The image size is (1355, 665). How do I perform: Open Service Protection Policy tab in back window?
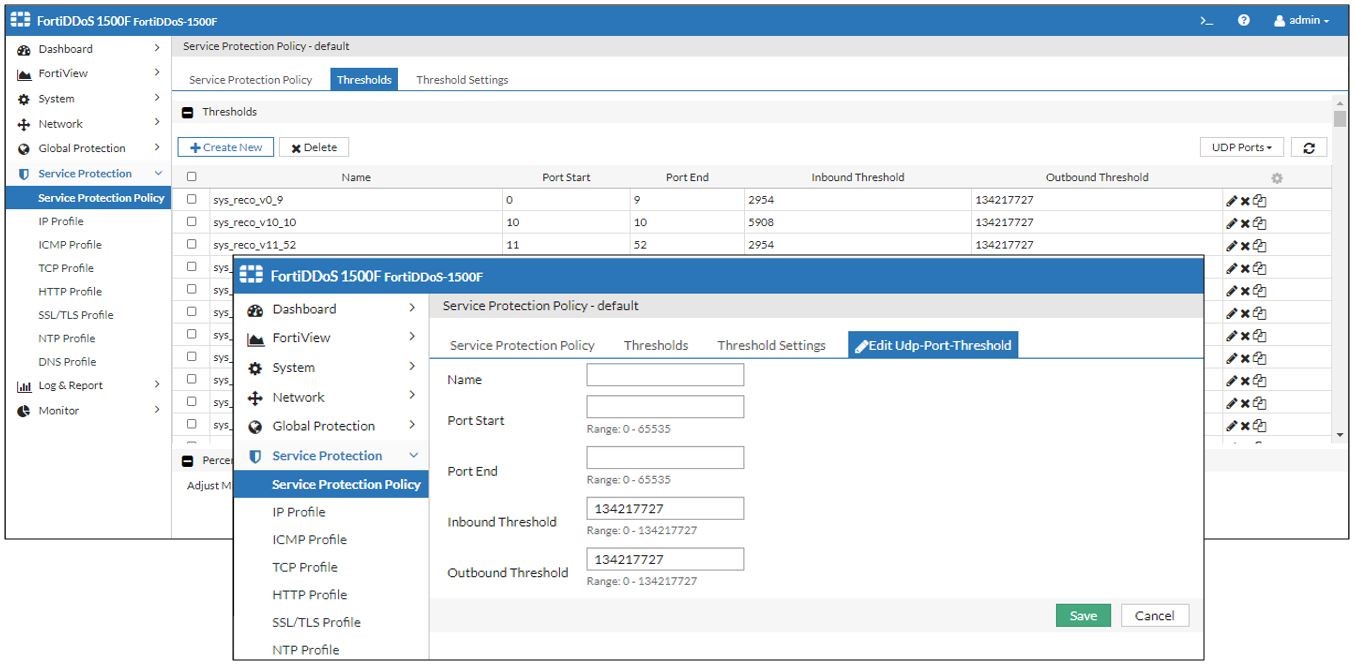tap(250, 80)
